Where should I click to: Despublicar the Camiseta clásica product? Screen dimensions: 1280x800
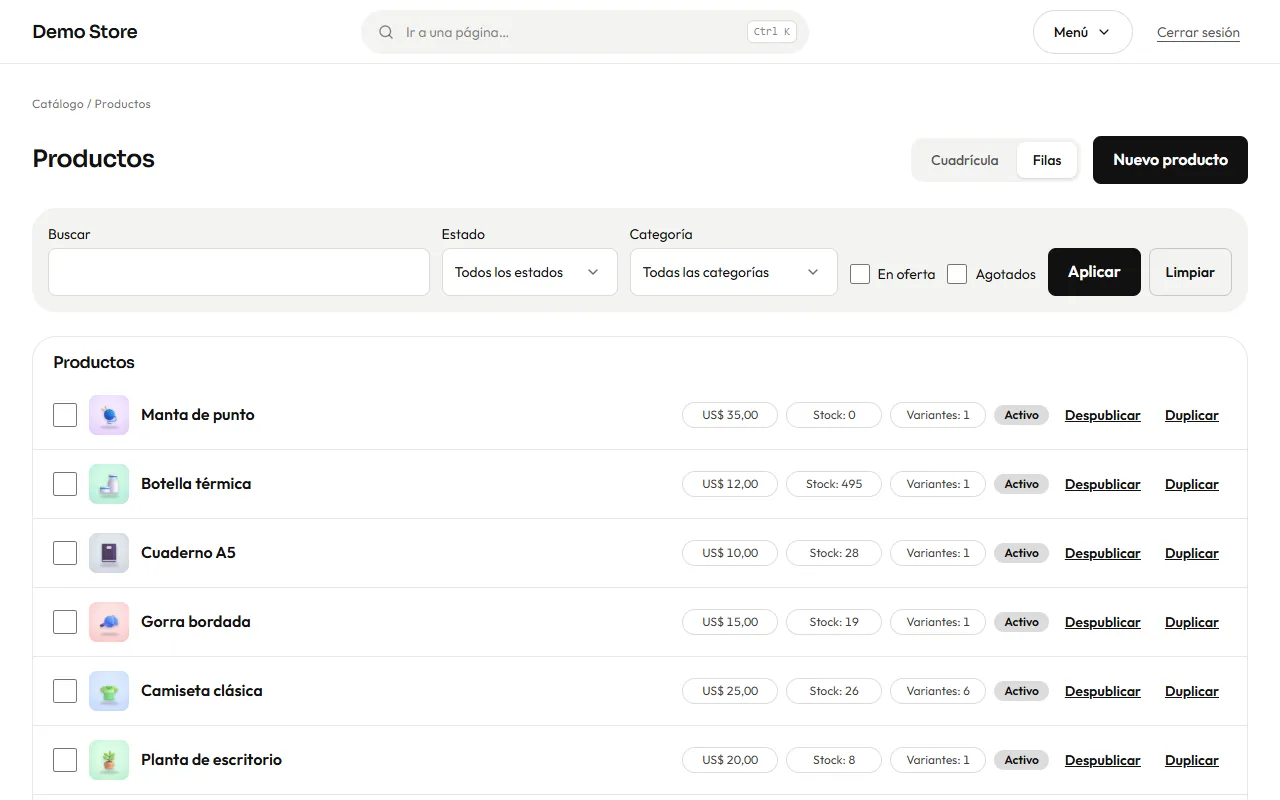pos(1102,692)
